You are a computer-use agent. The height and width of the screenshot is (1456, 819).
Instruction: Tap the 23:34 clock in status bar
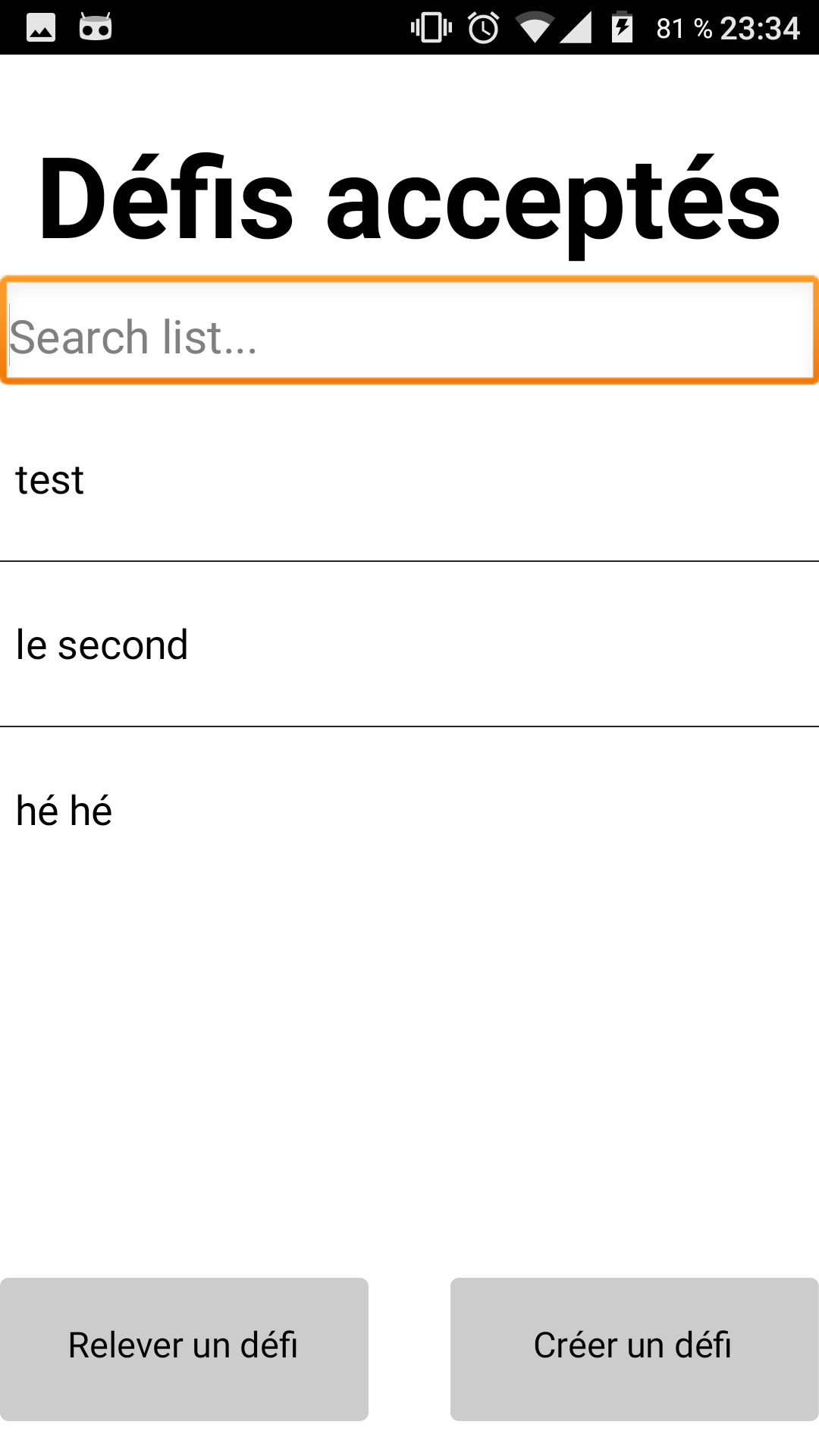pos(760,29)
